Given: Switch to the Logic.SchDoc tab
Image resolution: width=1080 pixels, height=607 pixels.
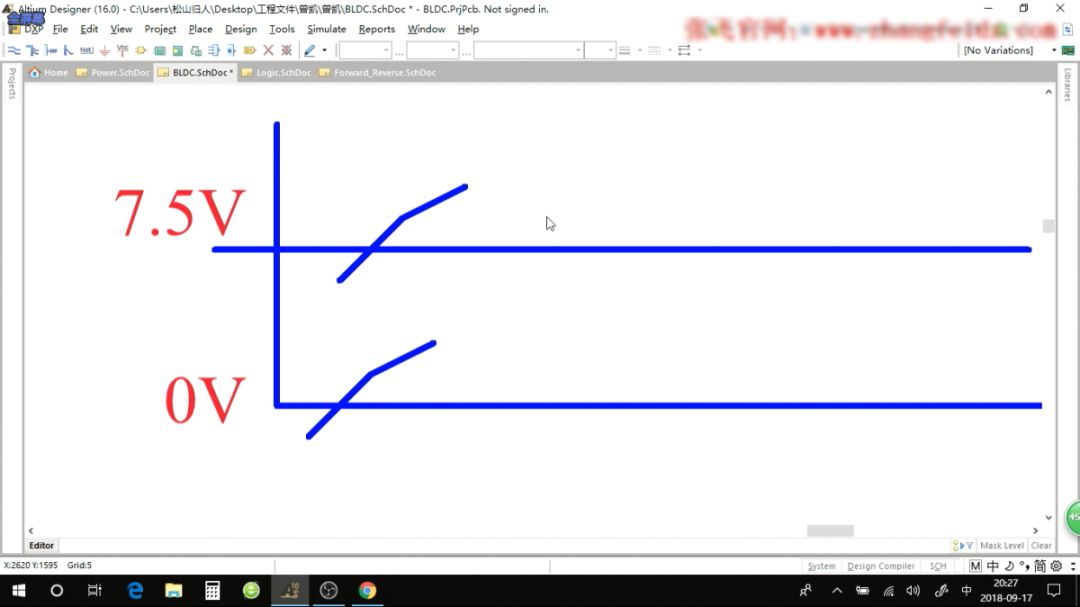Looking at the screenshot, I should pyautogui.click(x=277, y=72).
